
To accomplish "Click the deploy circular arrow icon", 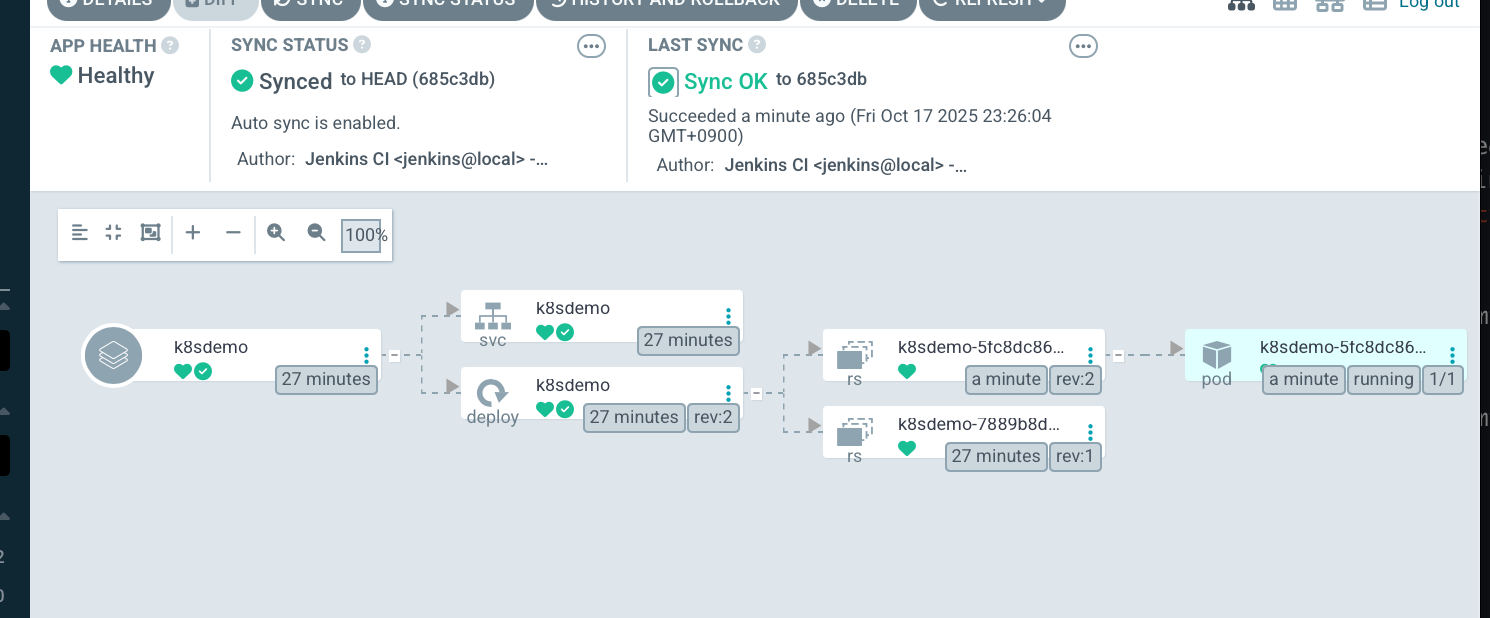I will pyautogui.click(x=492, y=393).
